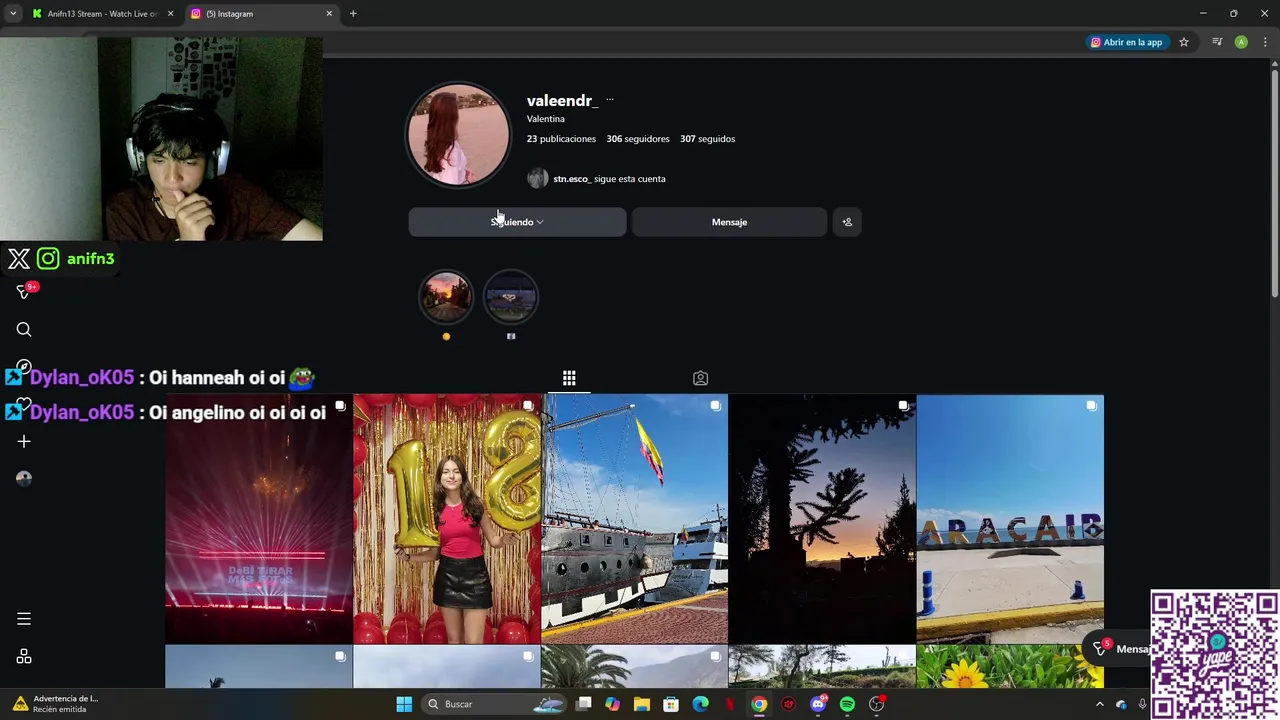Open stn.esco_ follower link
This screenshot has height=720, width=1280.
point(571,179)
